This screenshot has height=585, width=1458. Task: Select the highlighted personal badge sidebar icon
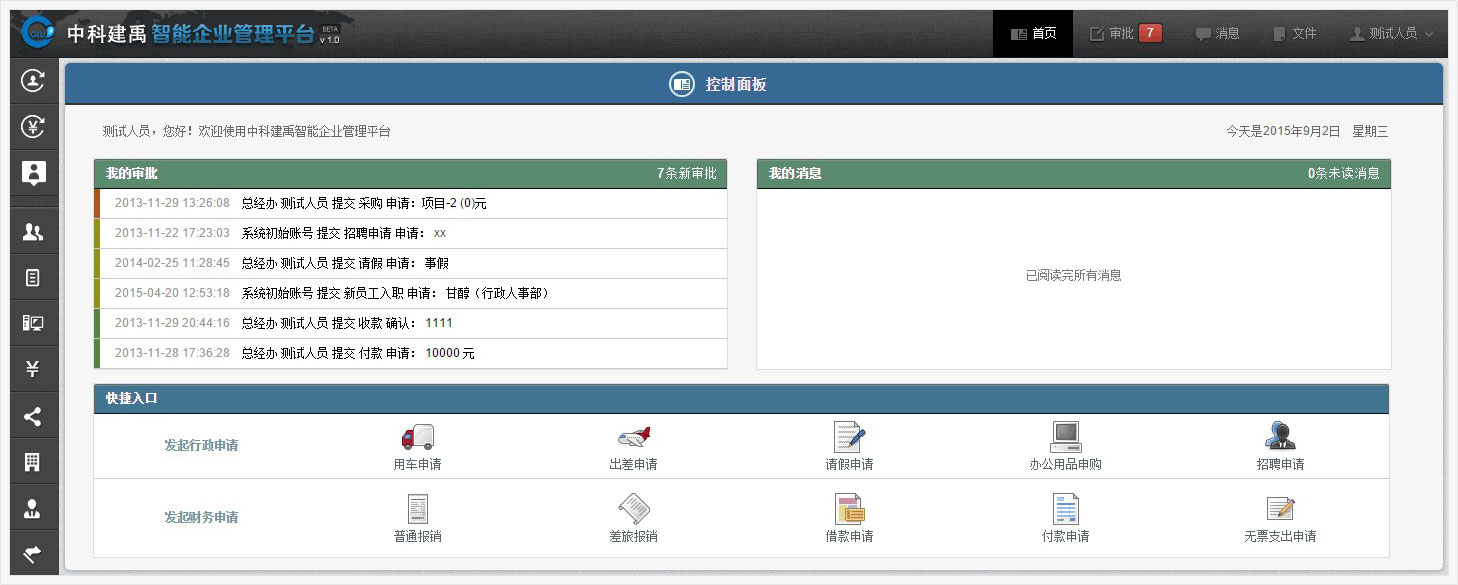(33, 173)
